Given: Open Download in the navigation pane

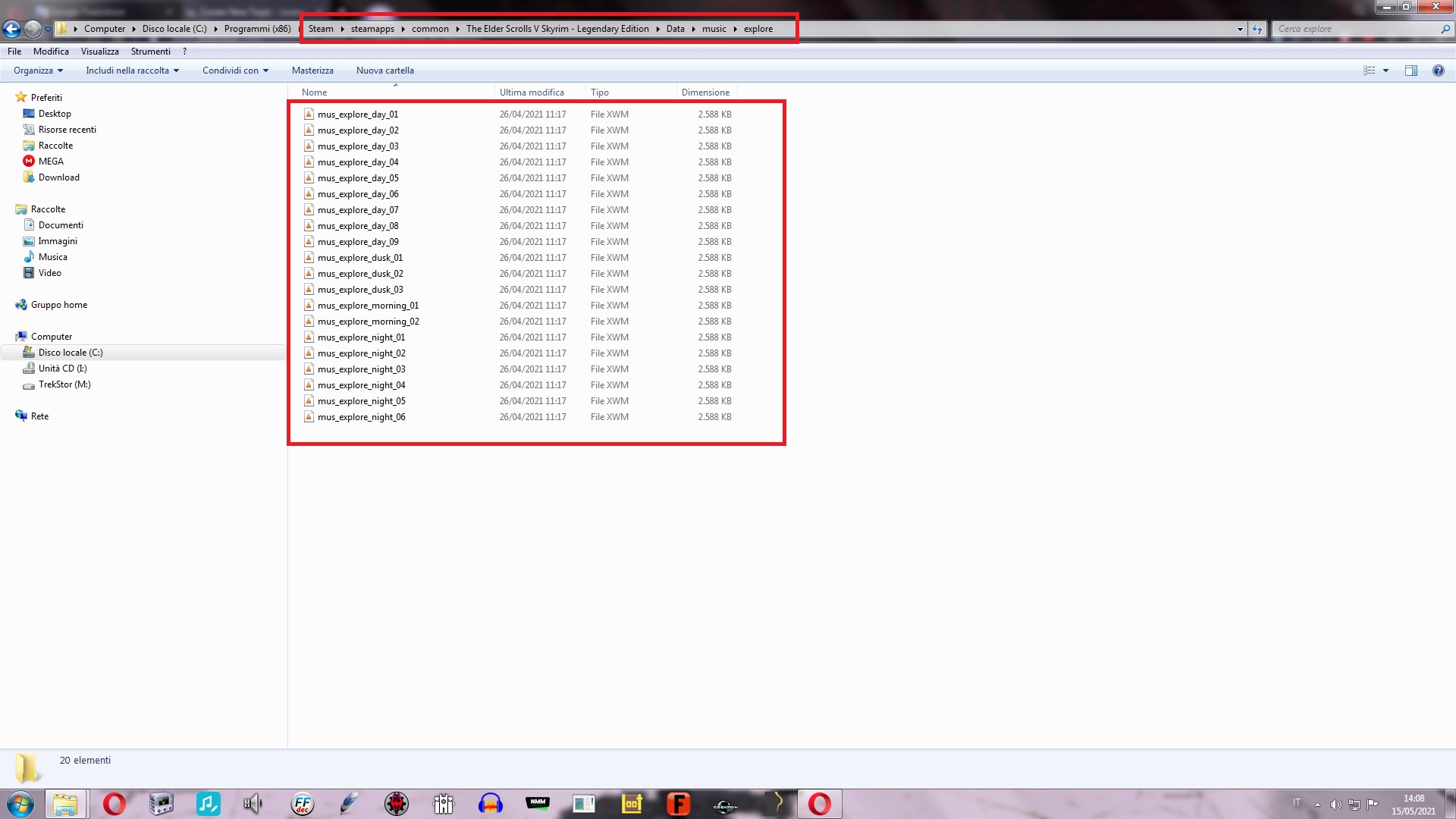Looking at the screenshot, I should pos(59,177).
